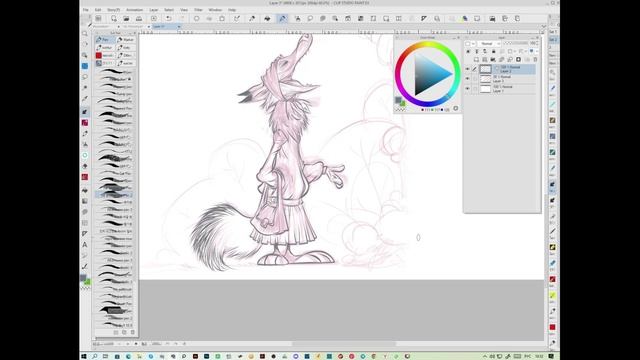The height and width of the screenshot is (360, 640).
Task: Choose the Text tool in the toolbox
Action: click(85, 244)
